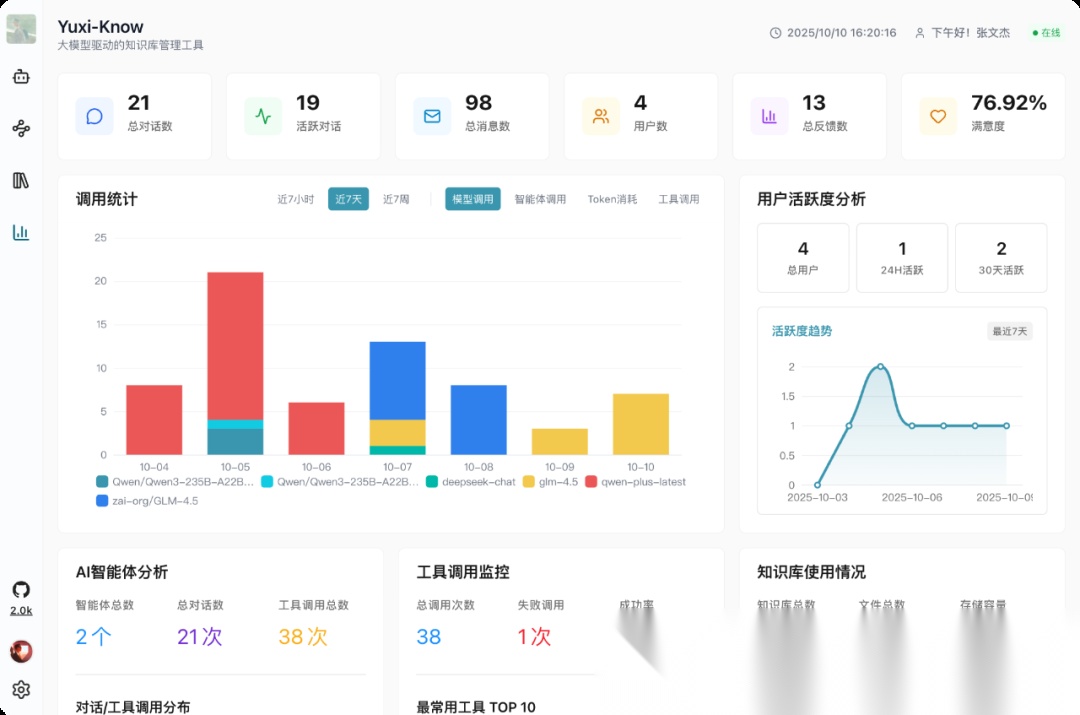Switch time range to 近7小时
This screenshot has width=1080, height=715.
(x=296, y=199)
